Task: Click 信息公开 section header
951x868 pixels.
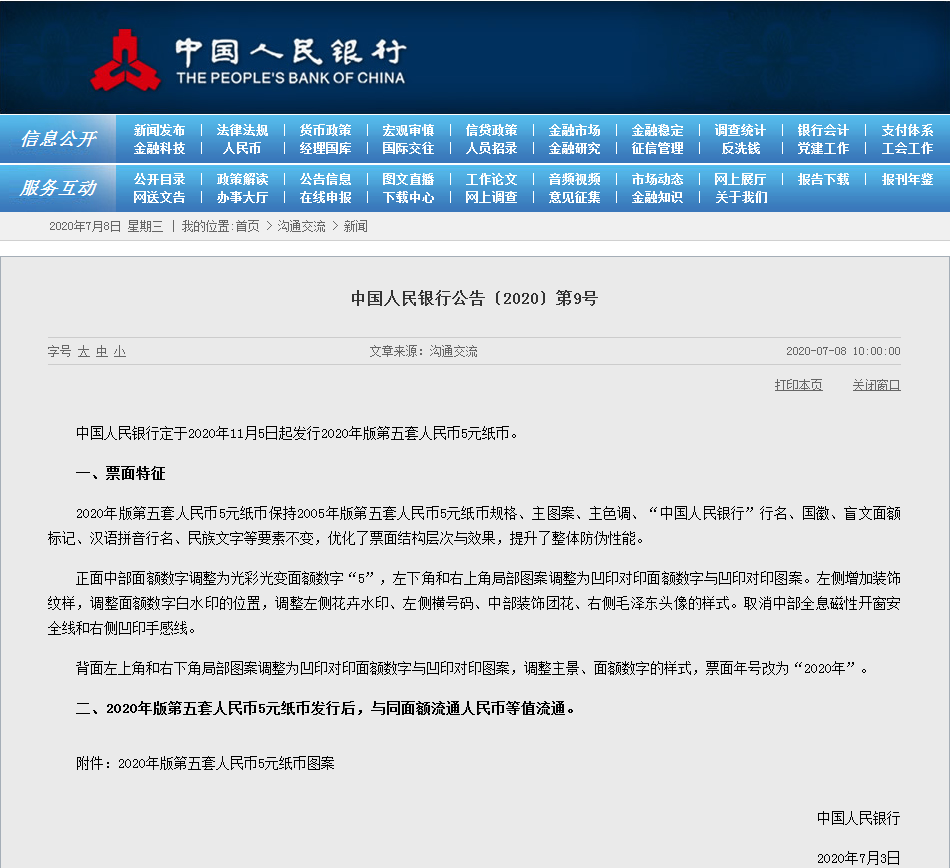Action: 58,139
